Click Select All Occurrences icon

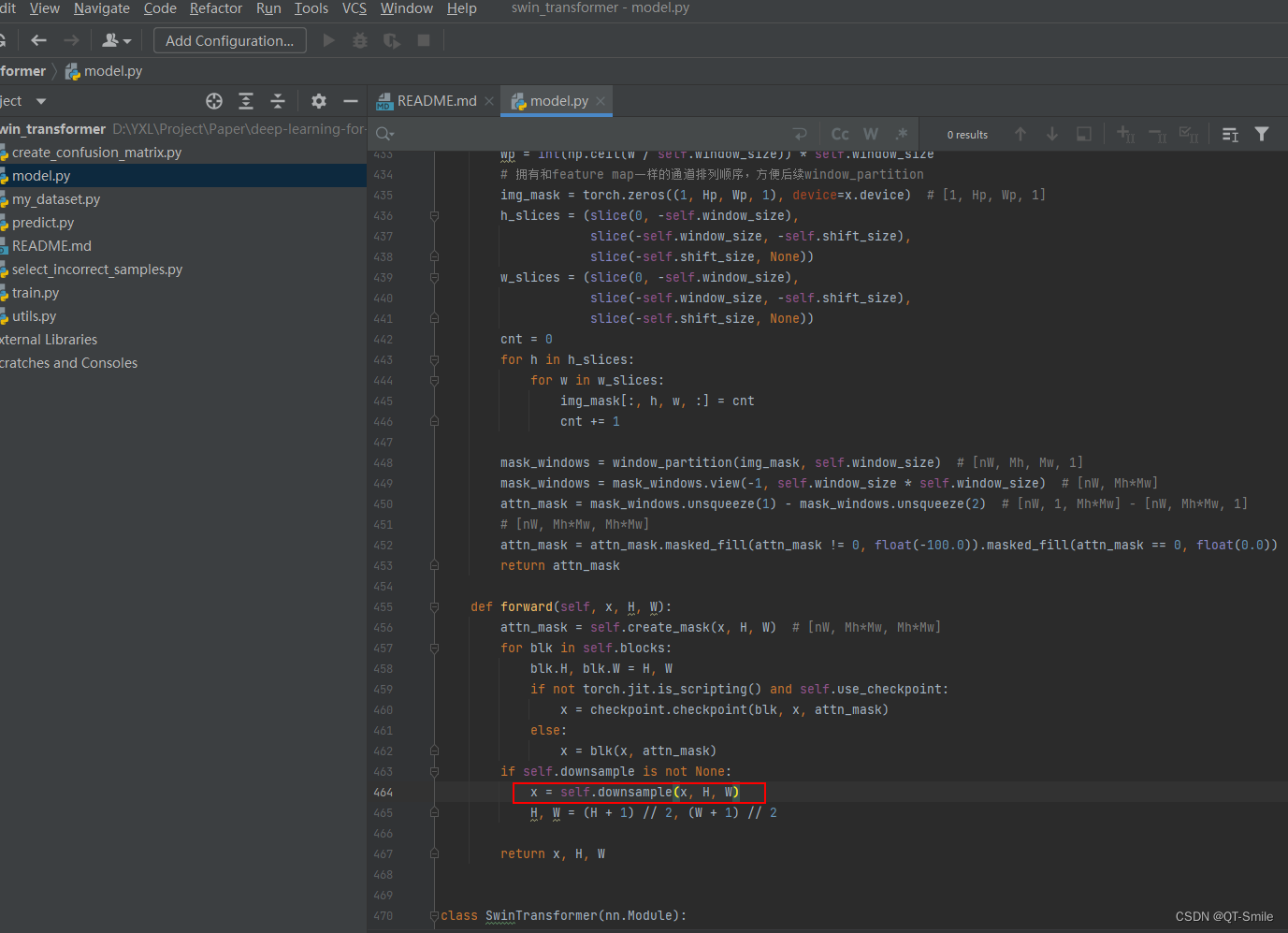(1084, 134)
